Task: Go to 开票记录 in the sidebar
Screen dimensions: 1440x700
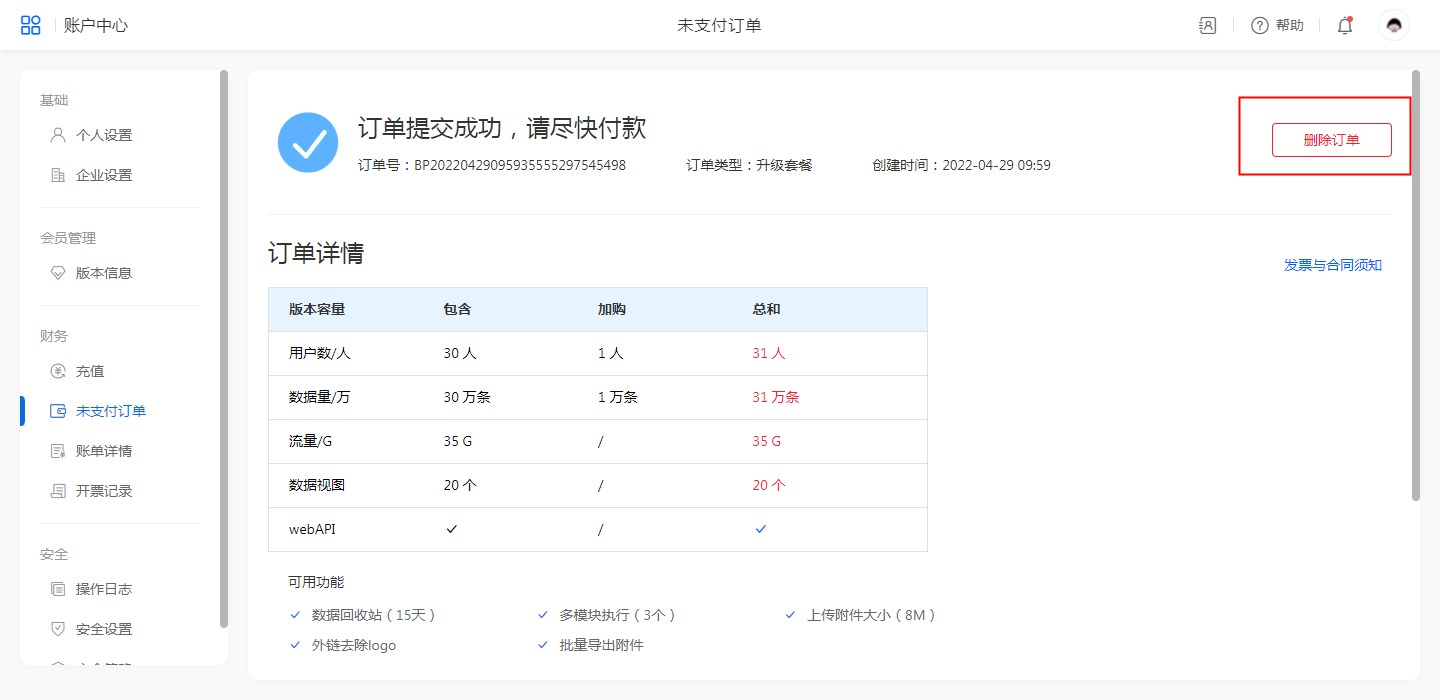Action: point(103,491)
